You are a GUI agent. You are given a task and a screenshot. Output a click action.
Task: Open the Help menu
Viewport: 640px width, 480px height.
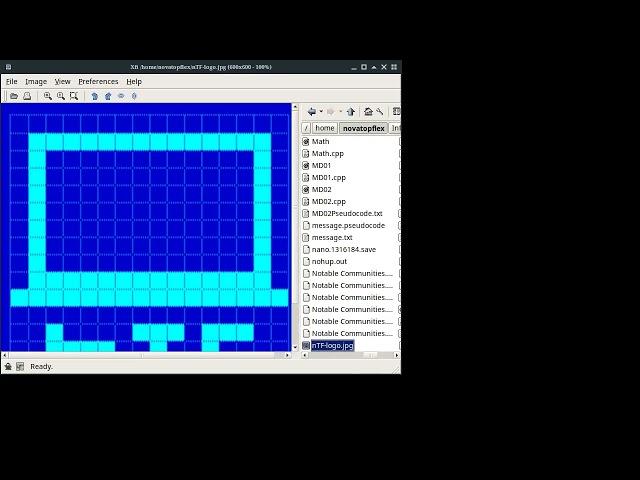click(x=134, y=82)
